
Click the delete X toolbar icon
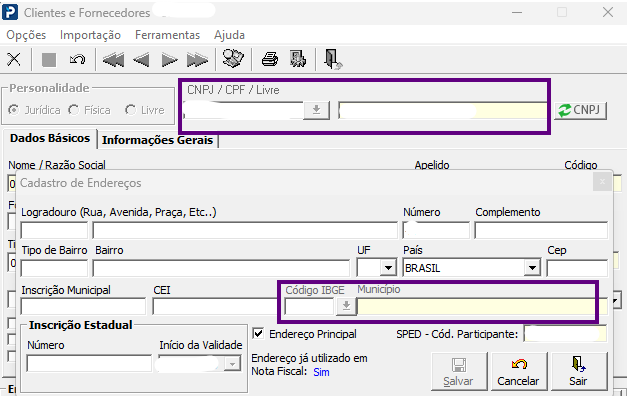click(14, 60)
